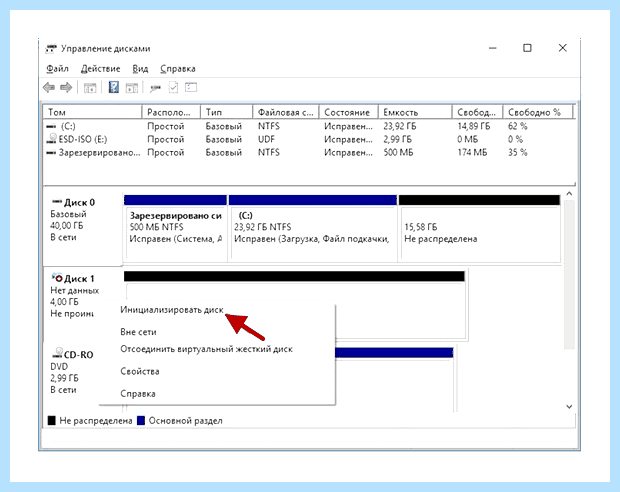Open Свойства from the context menu
Screen dimensions: 620x492
(x=140, y=371)
